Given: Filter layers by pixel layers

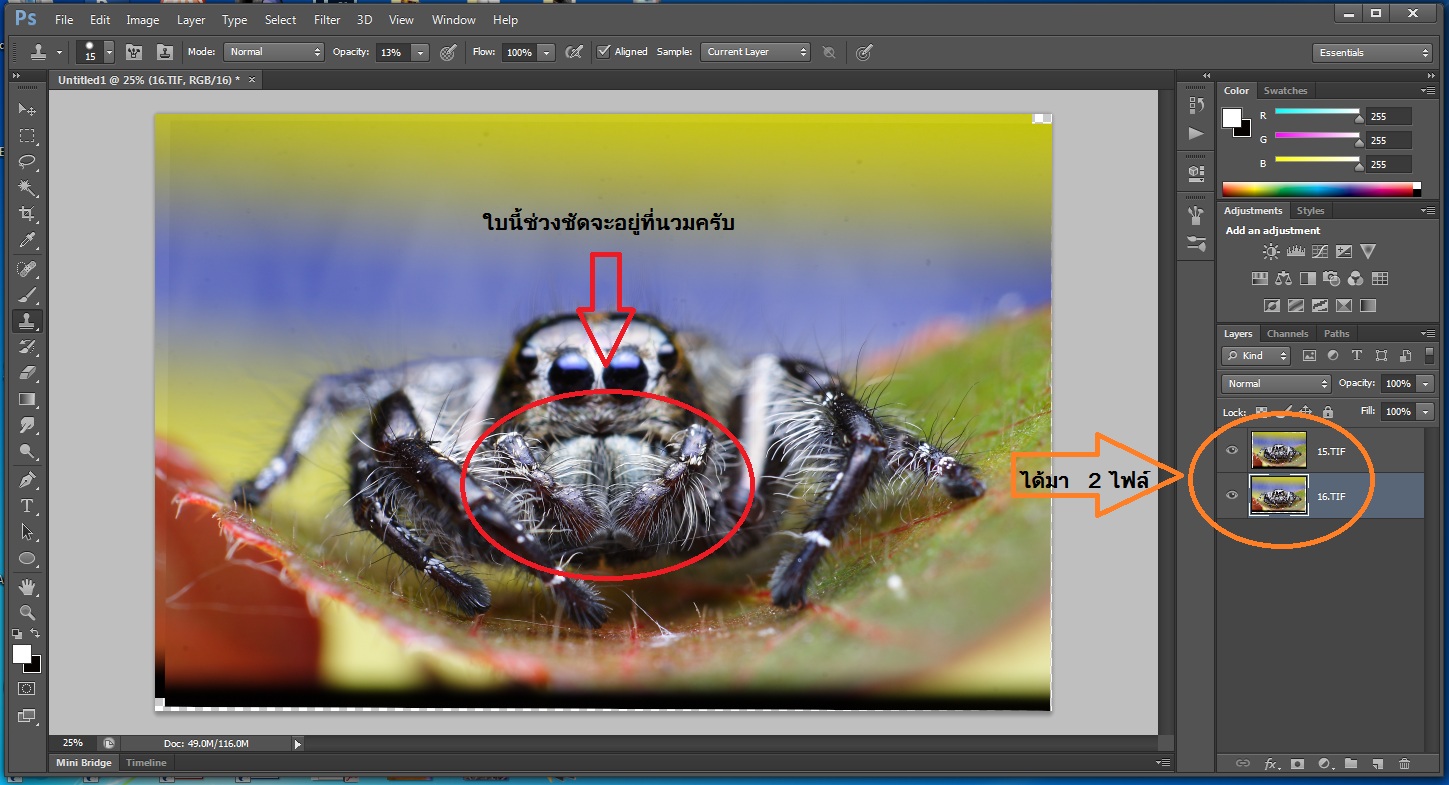Looking at the screenshot, I should click(x=1309, y=355).
